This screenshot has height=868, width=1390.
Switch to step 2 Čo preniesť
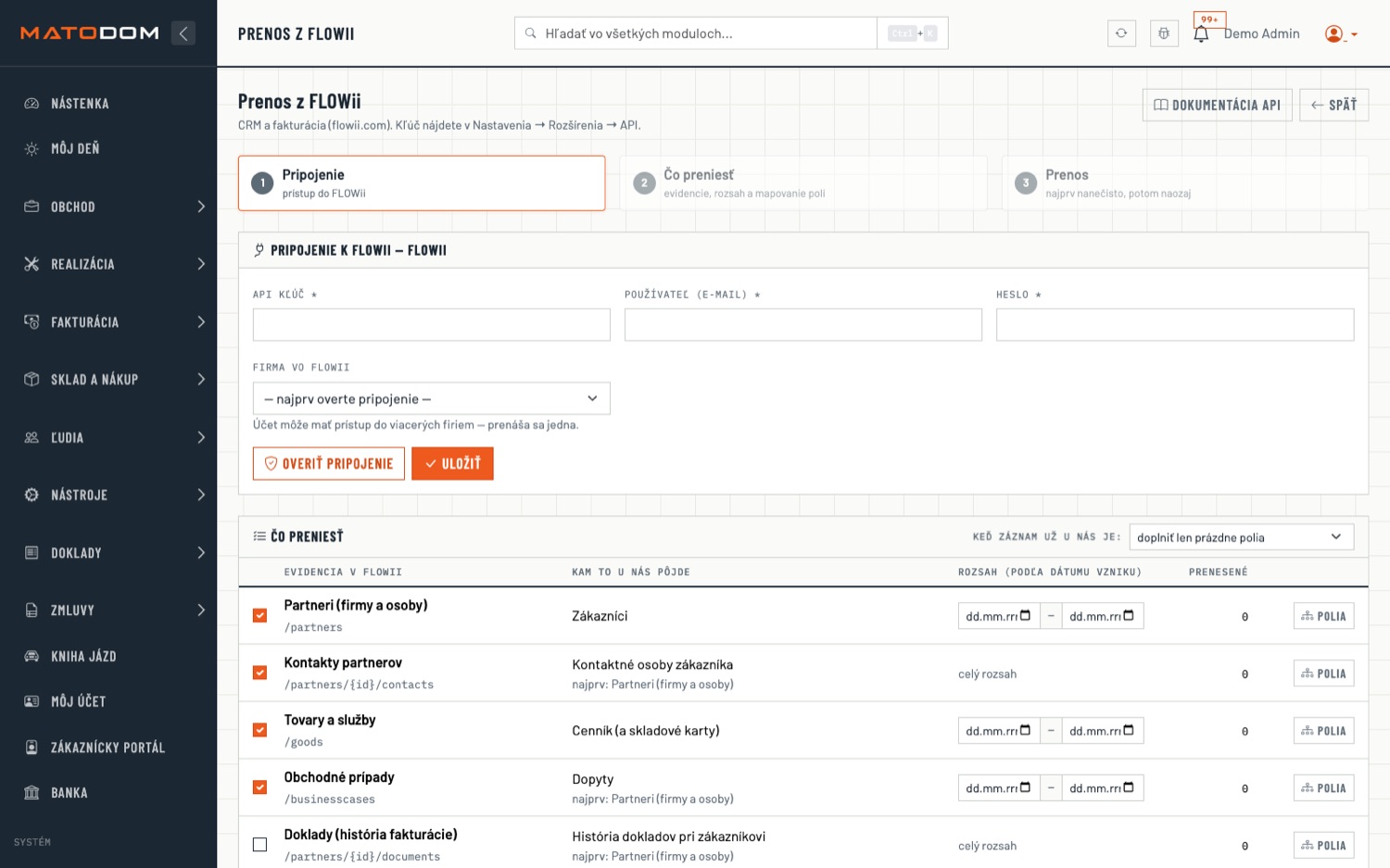[803, 183]
